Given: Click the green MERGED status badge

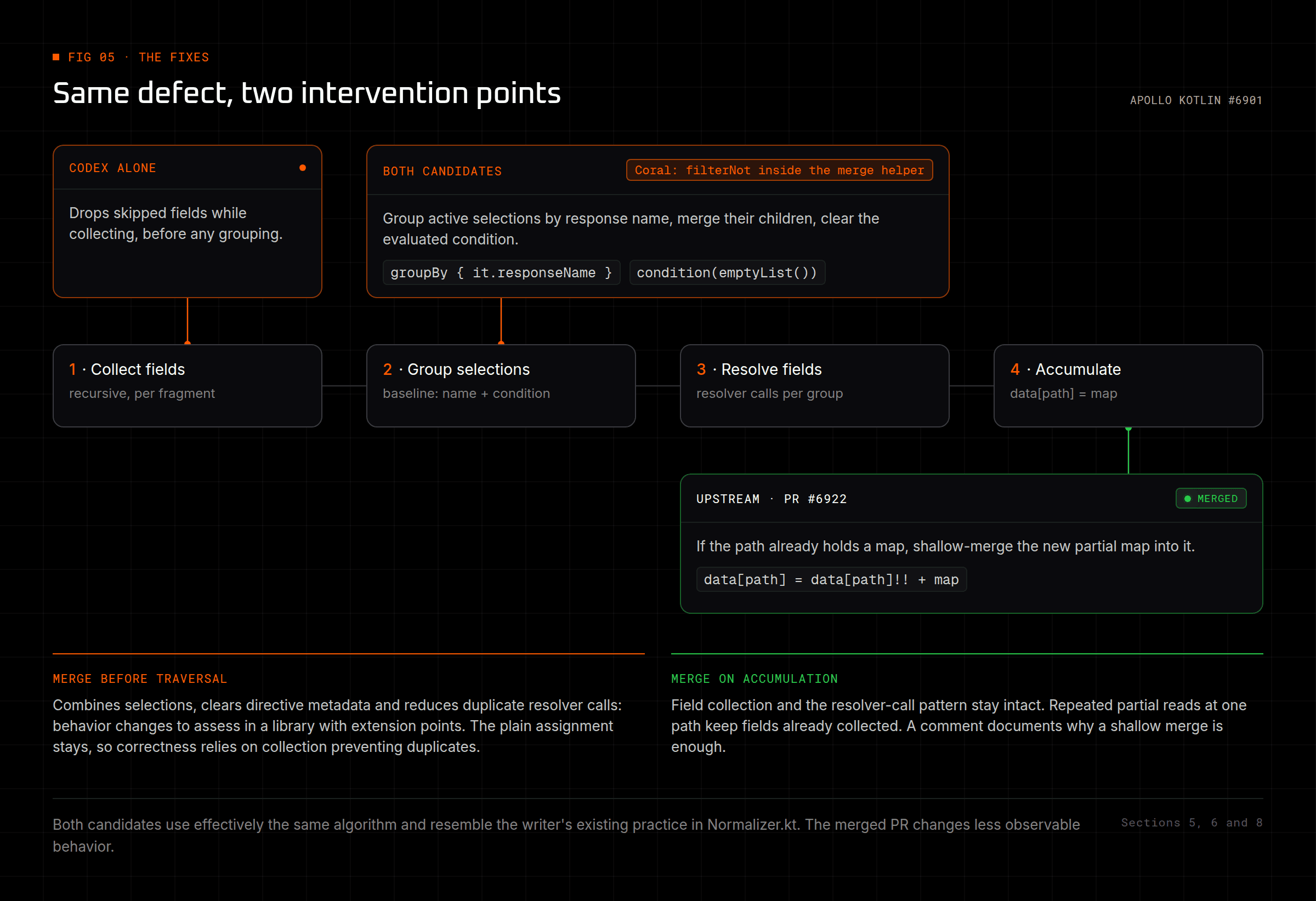Looking at the screenshot, I should click(x=1211, y=498).
